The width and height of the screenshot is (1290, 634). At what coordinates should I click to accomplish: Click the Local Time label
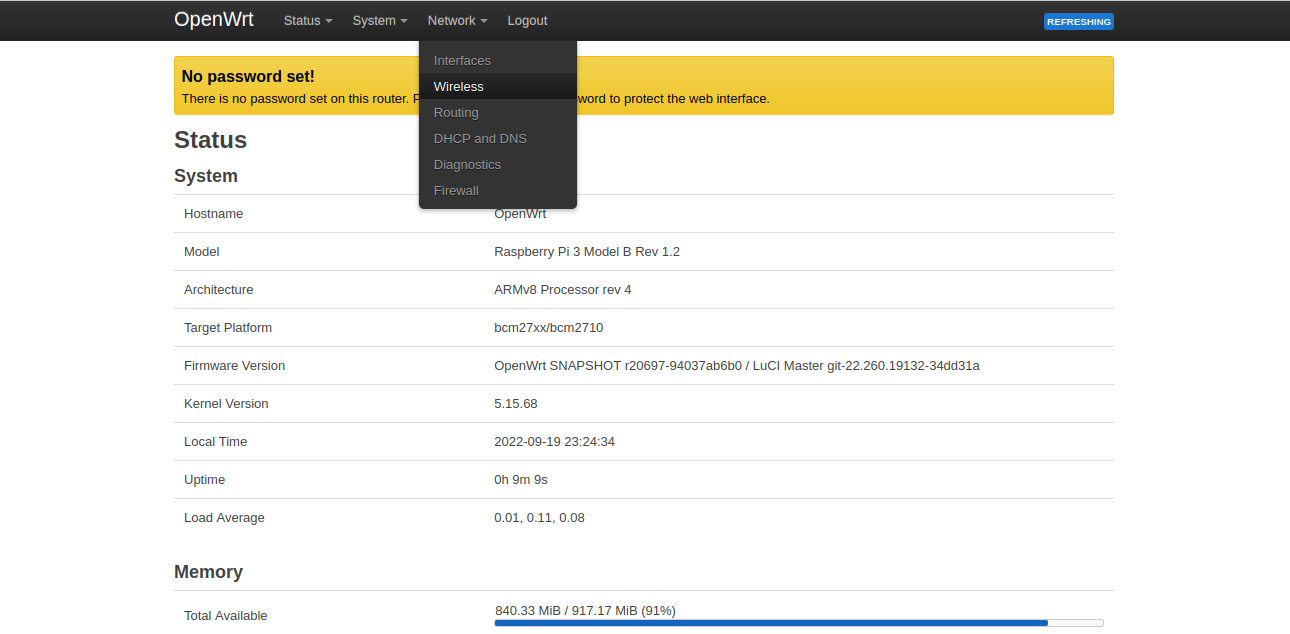tap(215, 442)
